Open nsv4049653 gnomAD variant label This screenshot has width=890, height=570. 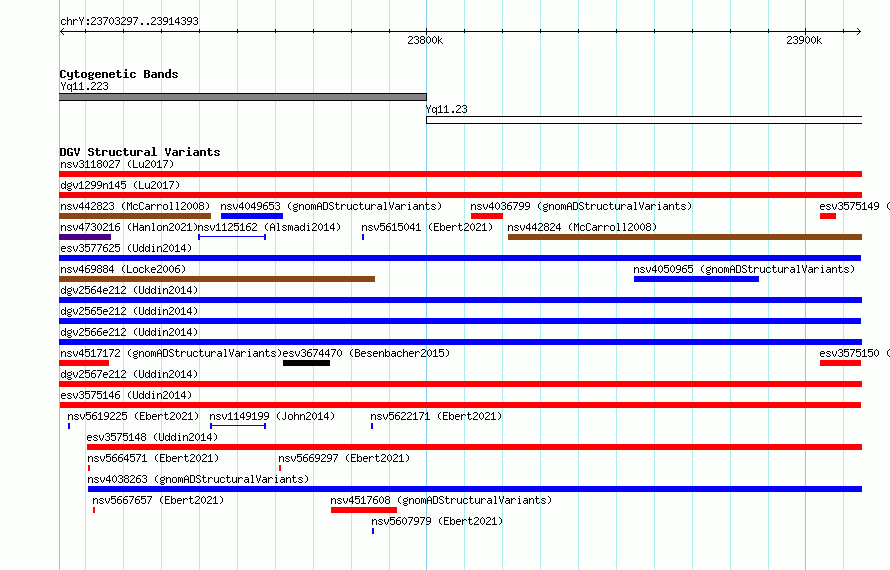[331, 206]
